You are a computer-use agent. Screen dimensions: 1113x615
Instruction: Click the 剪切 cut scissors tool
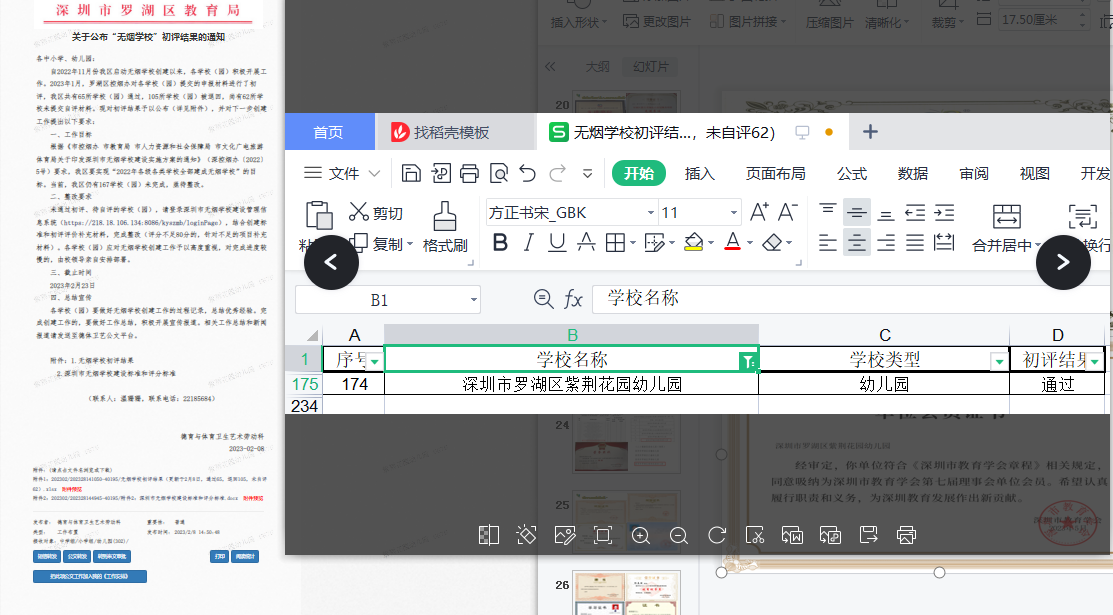pos(375,212)
